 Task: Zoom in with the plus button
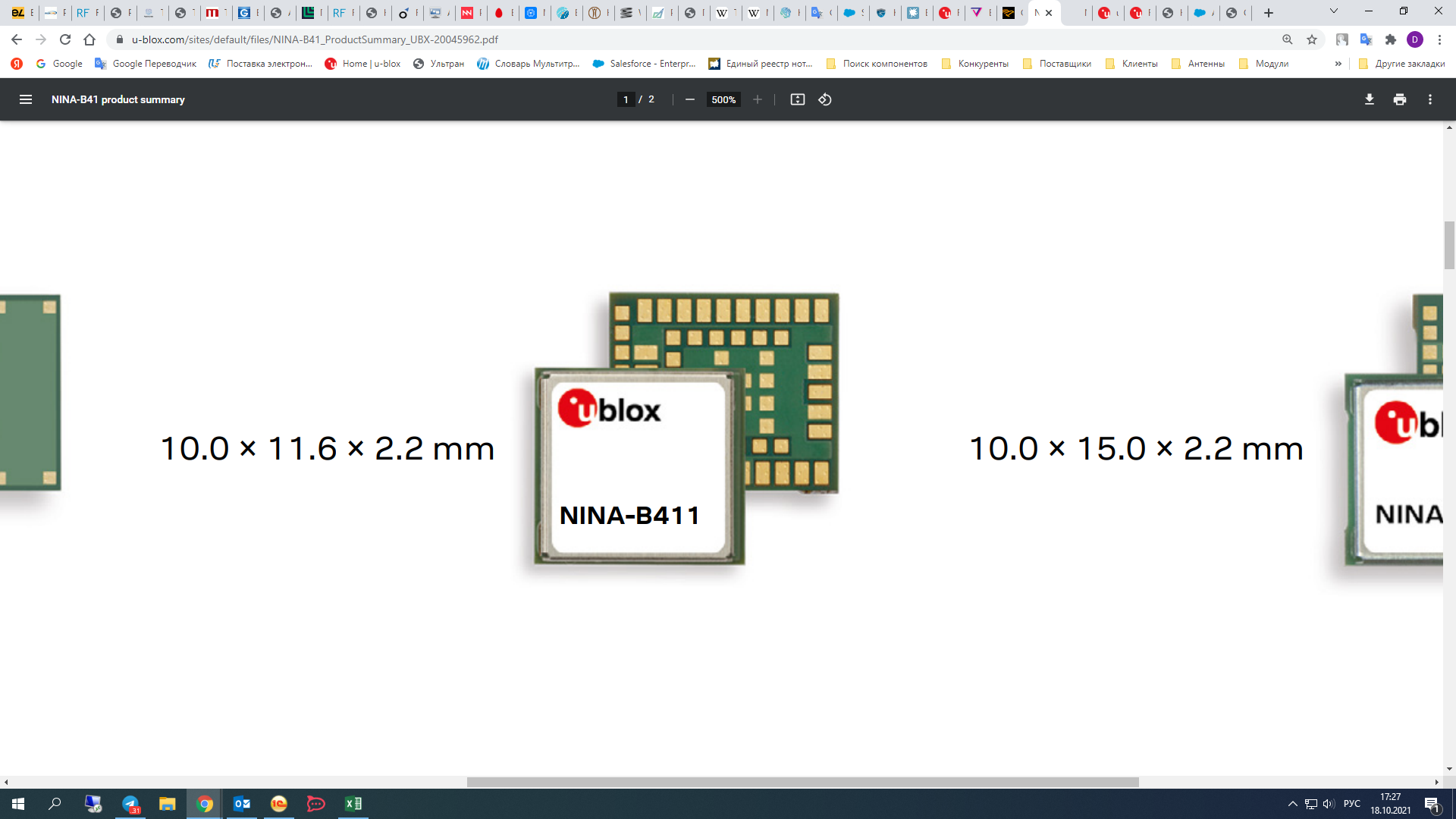pyautogui.click(x=757, y=99)
